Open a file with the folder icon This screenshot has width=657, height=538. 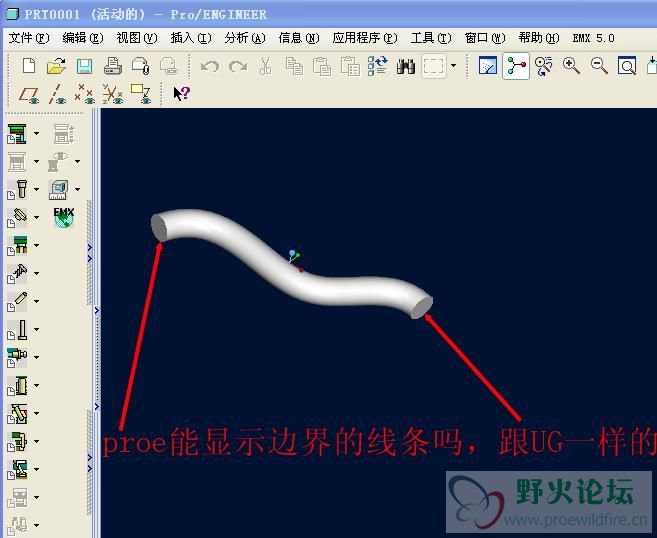click(x=56, y=66)
